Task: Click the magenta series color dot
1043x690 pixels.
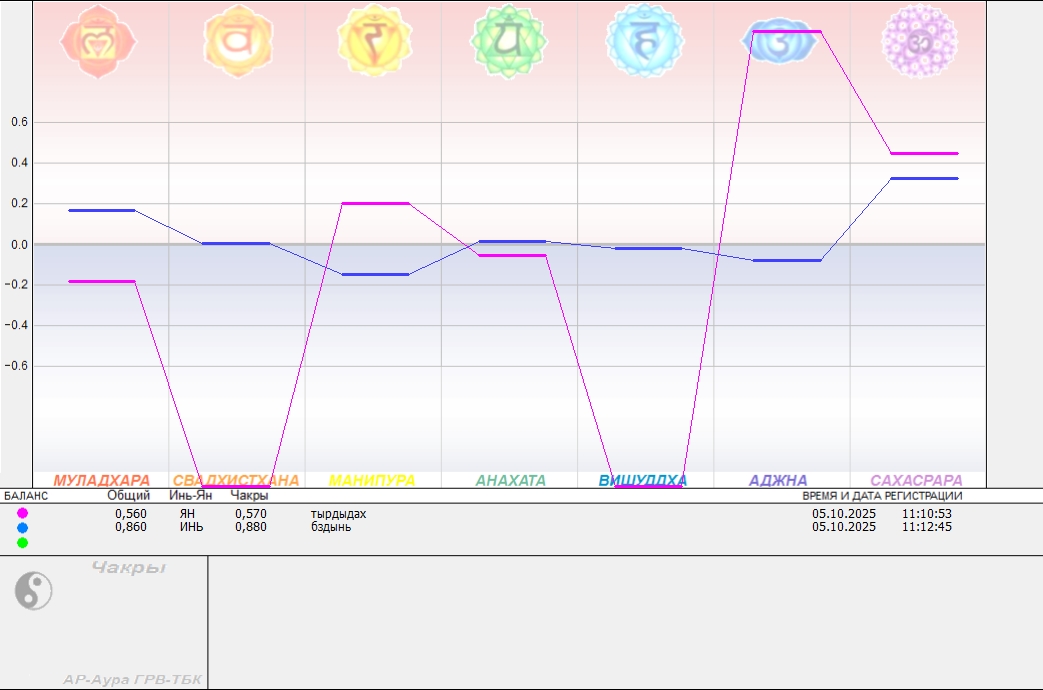Action: click(x=23, y=513)
